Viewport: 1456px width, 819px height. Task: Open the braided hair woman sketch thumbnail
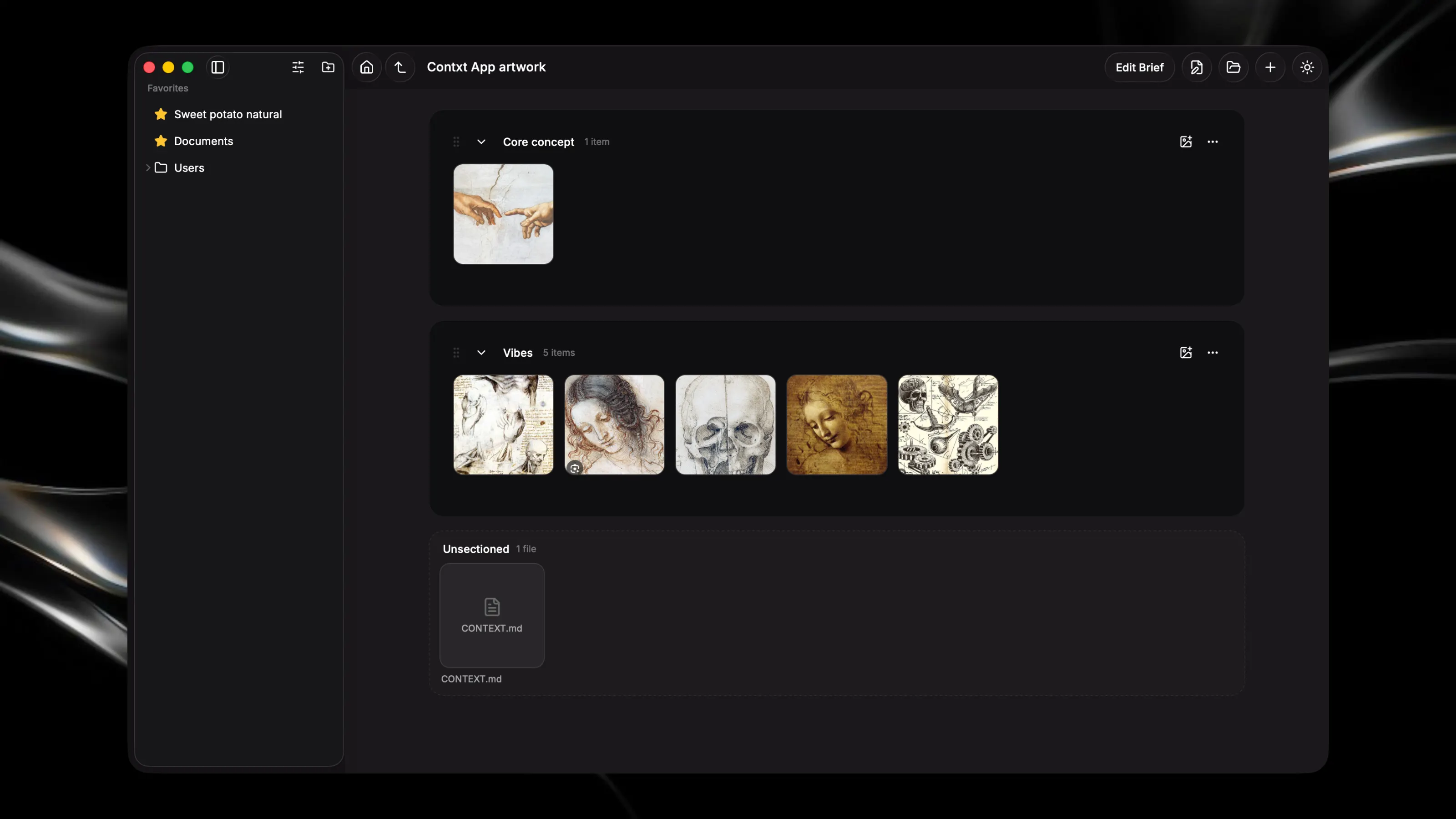[614, 425]
